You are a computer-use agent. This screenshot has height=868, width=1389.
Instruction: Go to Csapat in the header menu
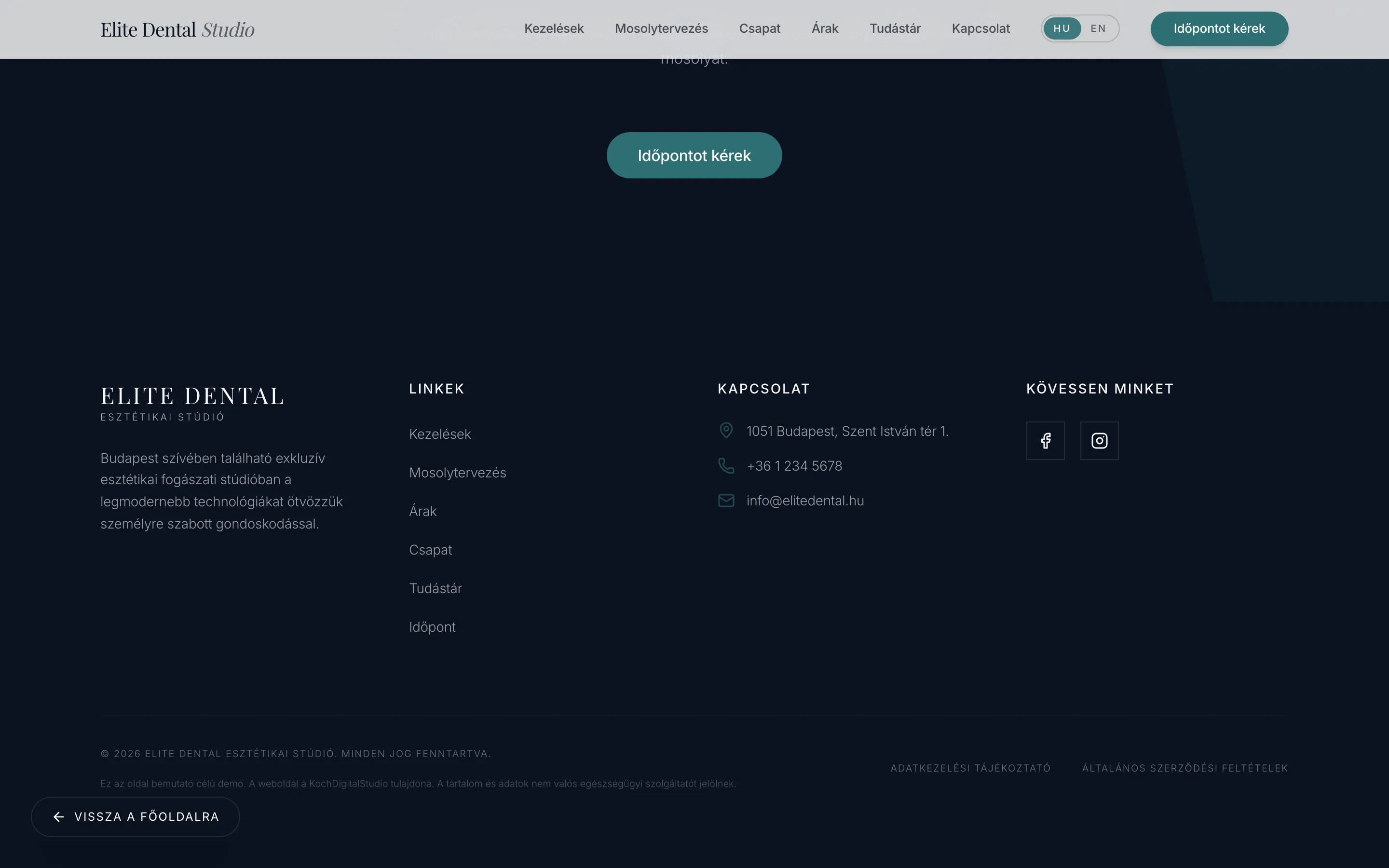coord(759,29)
